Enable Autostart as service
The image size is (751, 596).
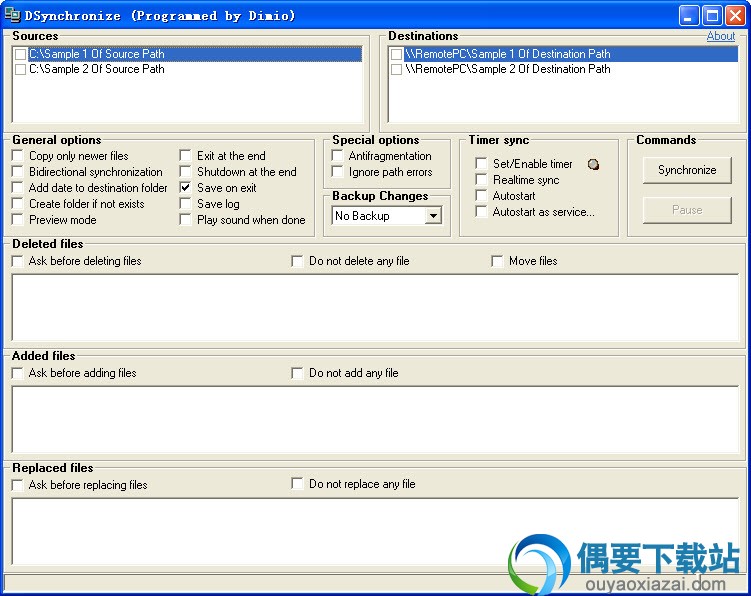[481, 212]
